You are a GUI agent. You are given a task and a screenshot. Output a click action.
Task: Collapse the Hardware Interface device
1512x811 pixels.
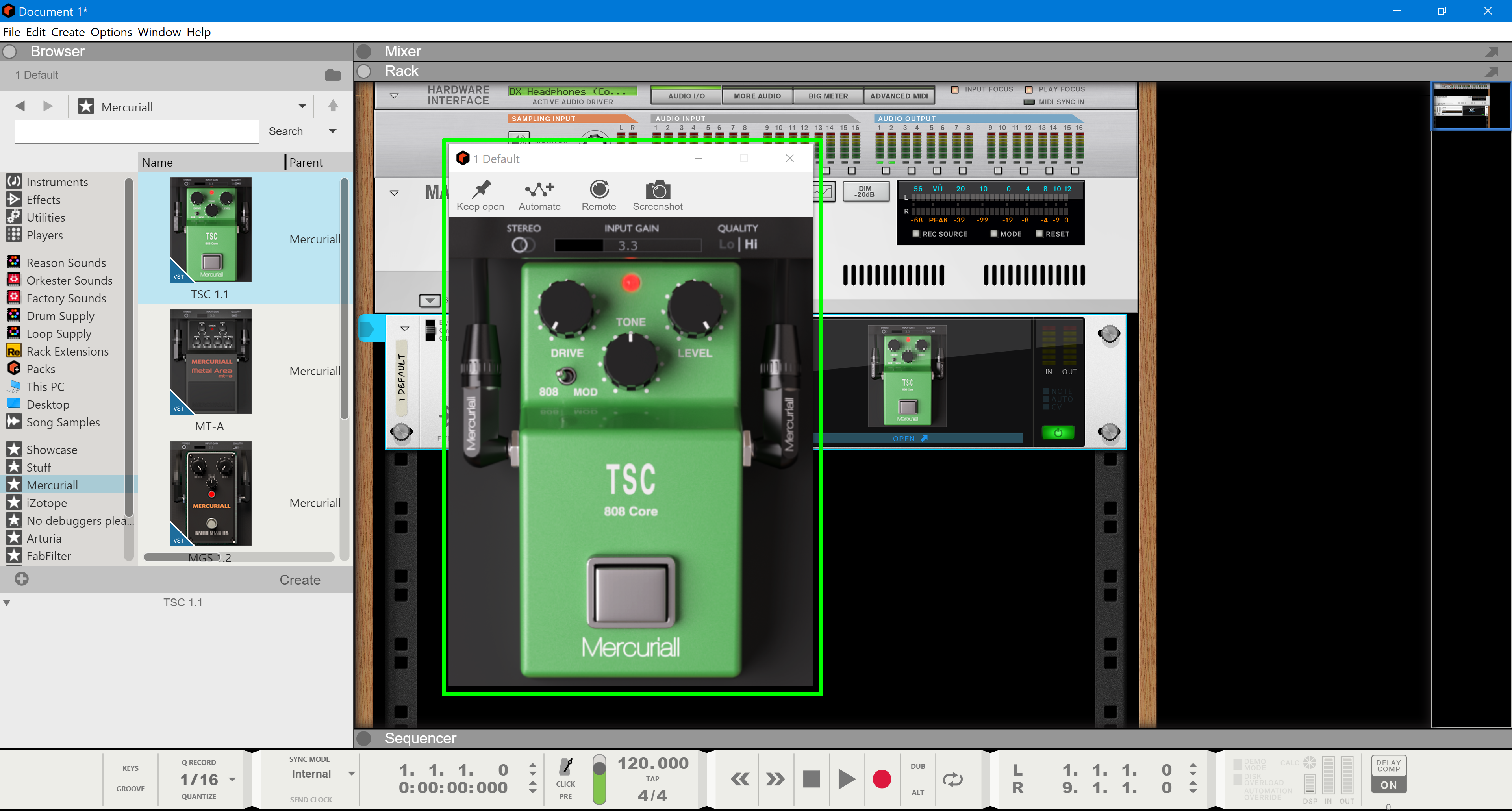pos(395,95)
